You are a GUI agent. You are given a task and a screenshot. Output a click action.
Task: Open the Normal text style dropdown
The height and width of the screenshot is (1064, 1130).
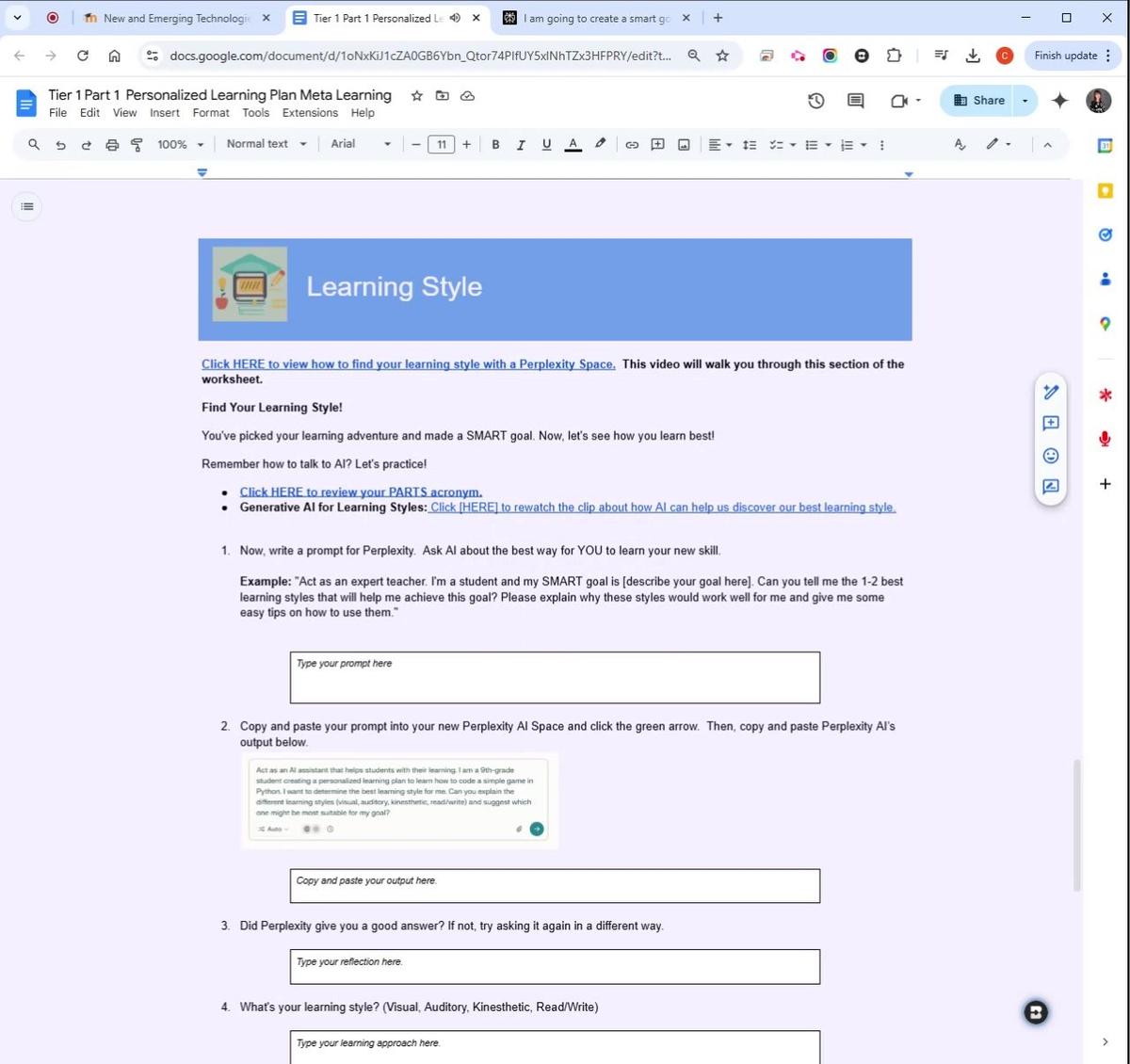pos(266,144)
